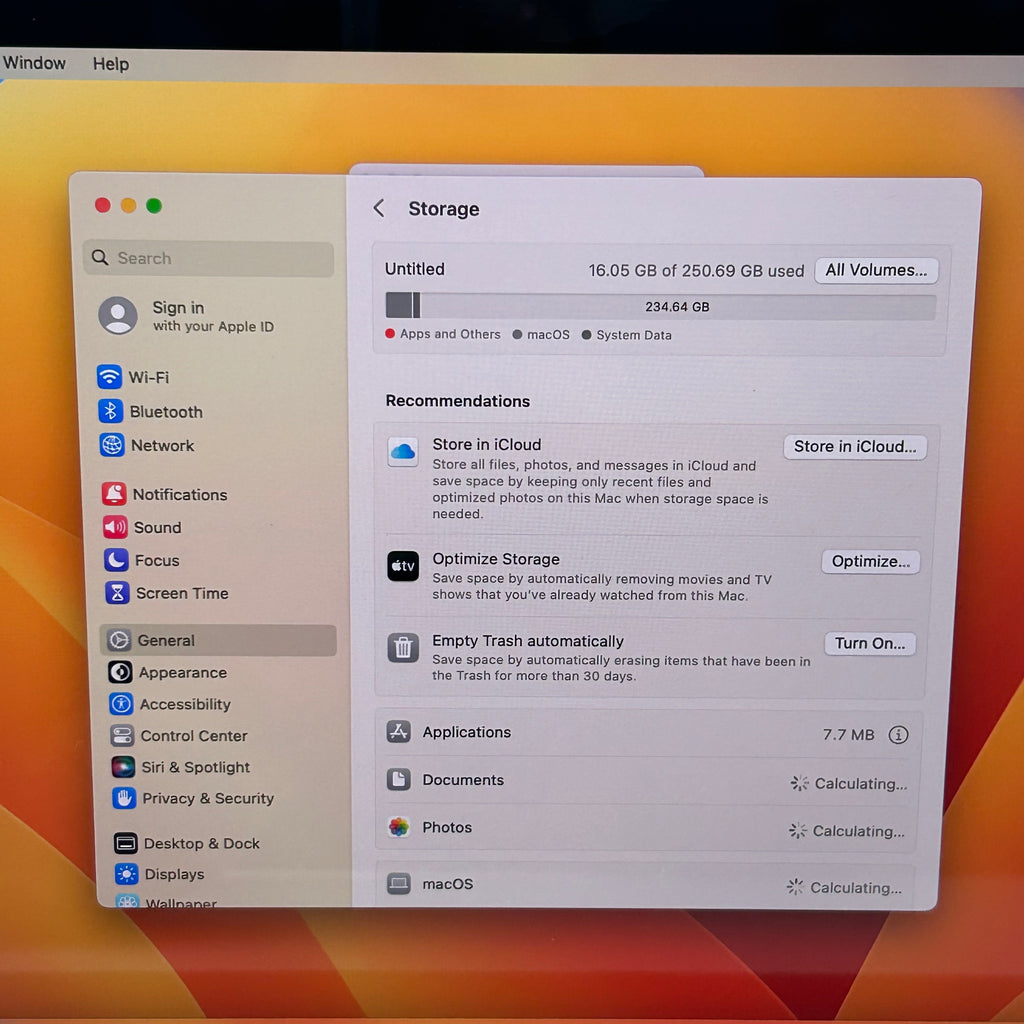Click the Trash can icon

pos(403,647)
